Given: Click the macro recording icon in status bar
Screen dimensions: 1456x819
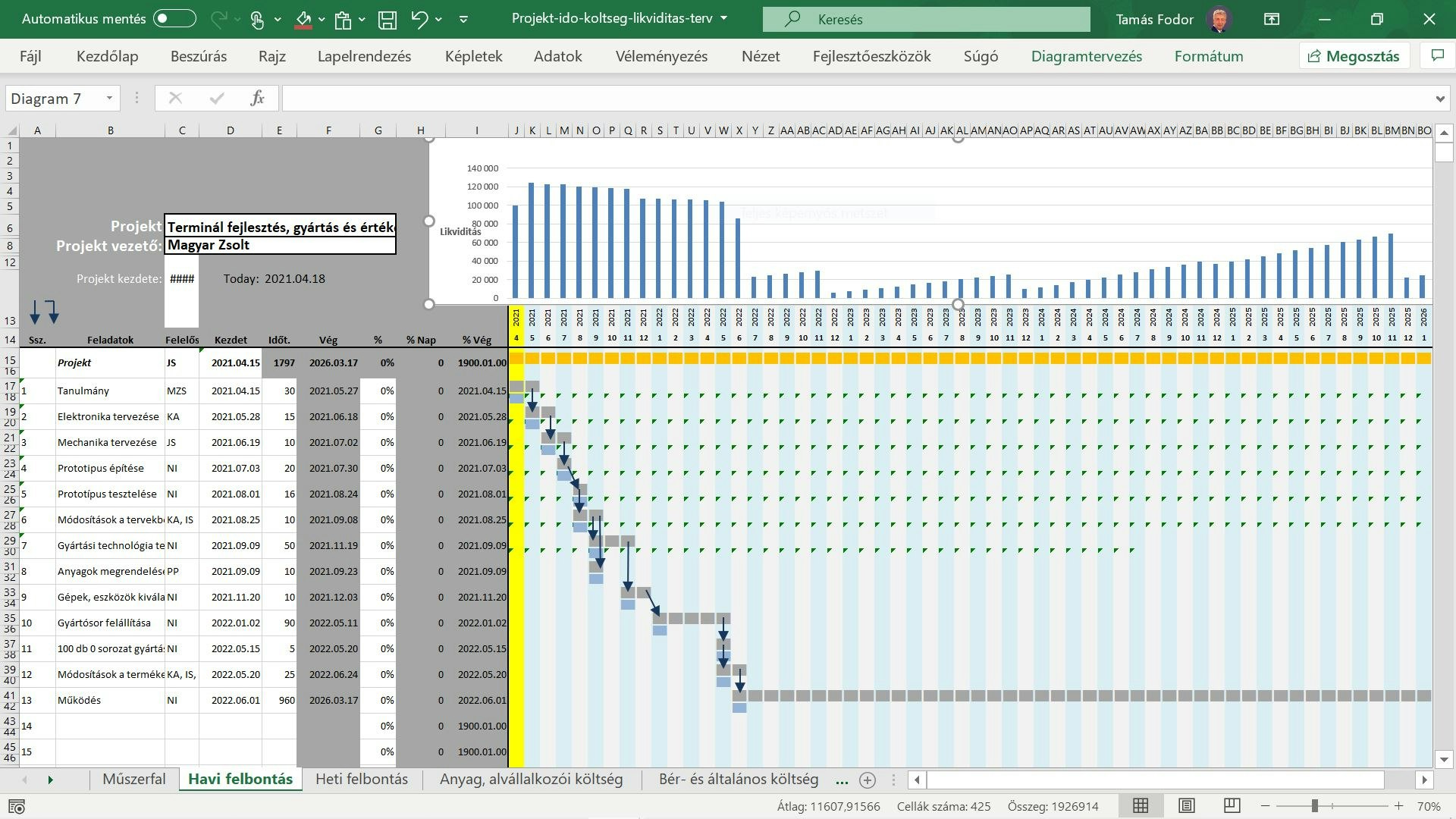Looking at the screenshot, I should 16,806.
